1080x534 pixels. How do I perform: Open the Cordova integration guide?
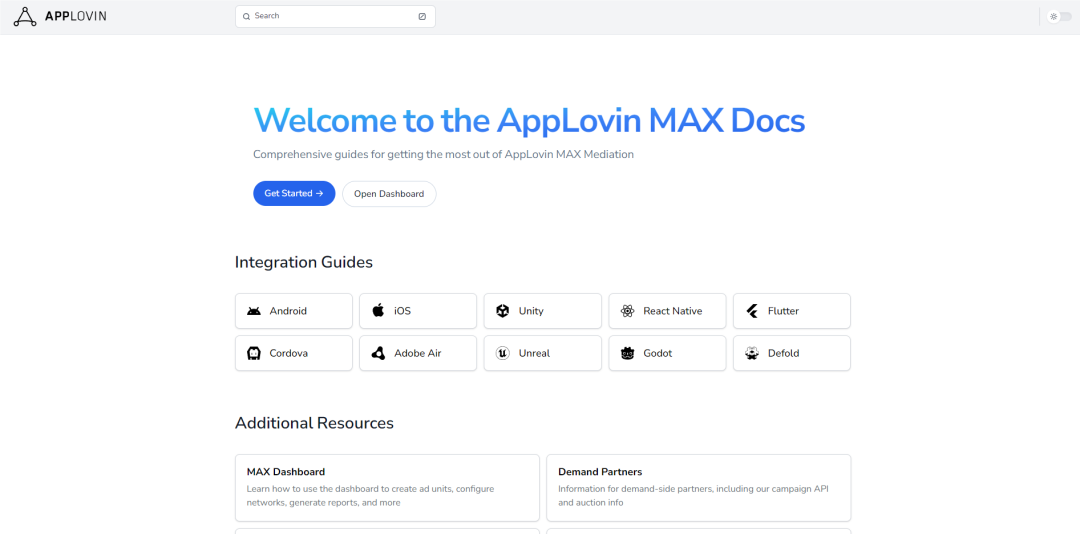pyautogui.click(x=293, y=353)
